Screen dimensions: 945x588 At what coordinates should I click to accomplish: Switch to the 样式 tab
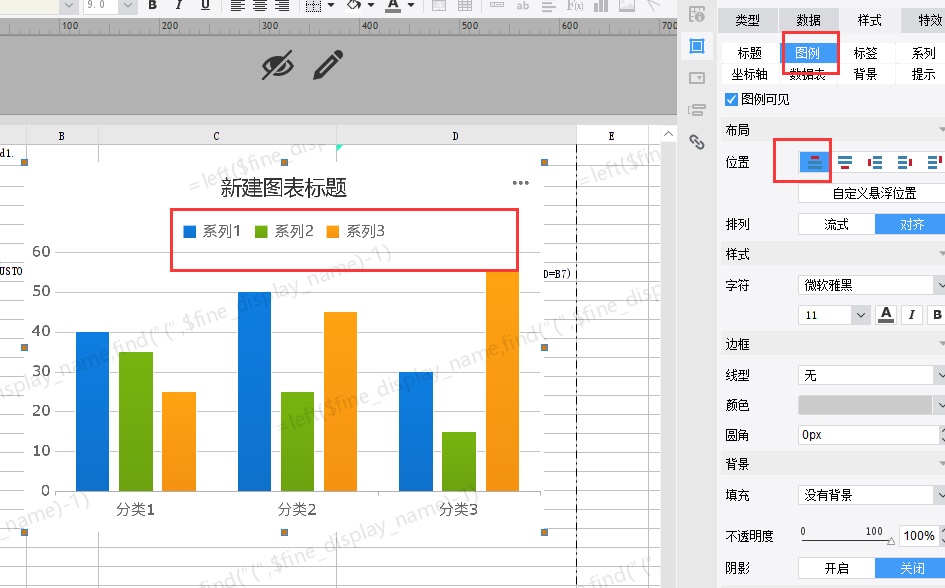tap(869, 20)
